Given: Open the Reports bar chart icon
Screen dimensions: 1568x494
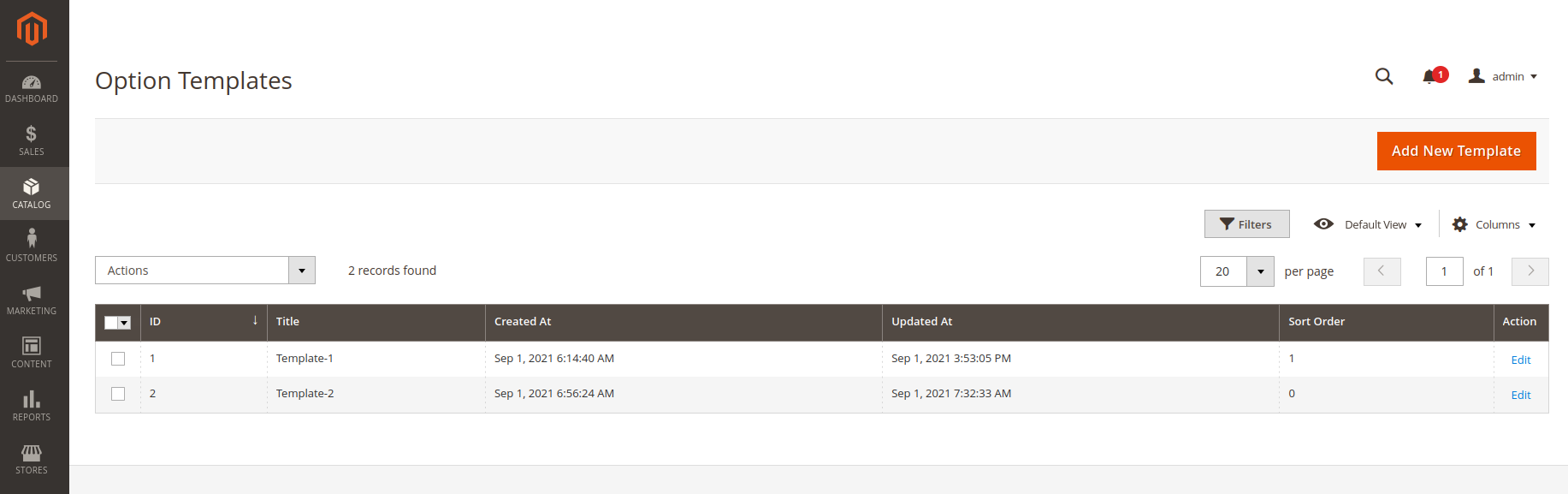Looking at the screenshot, I should pyautogui.click(x=32, y=399).
